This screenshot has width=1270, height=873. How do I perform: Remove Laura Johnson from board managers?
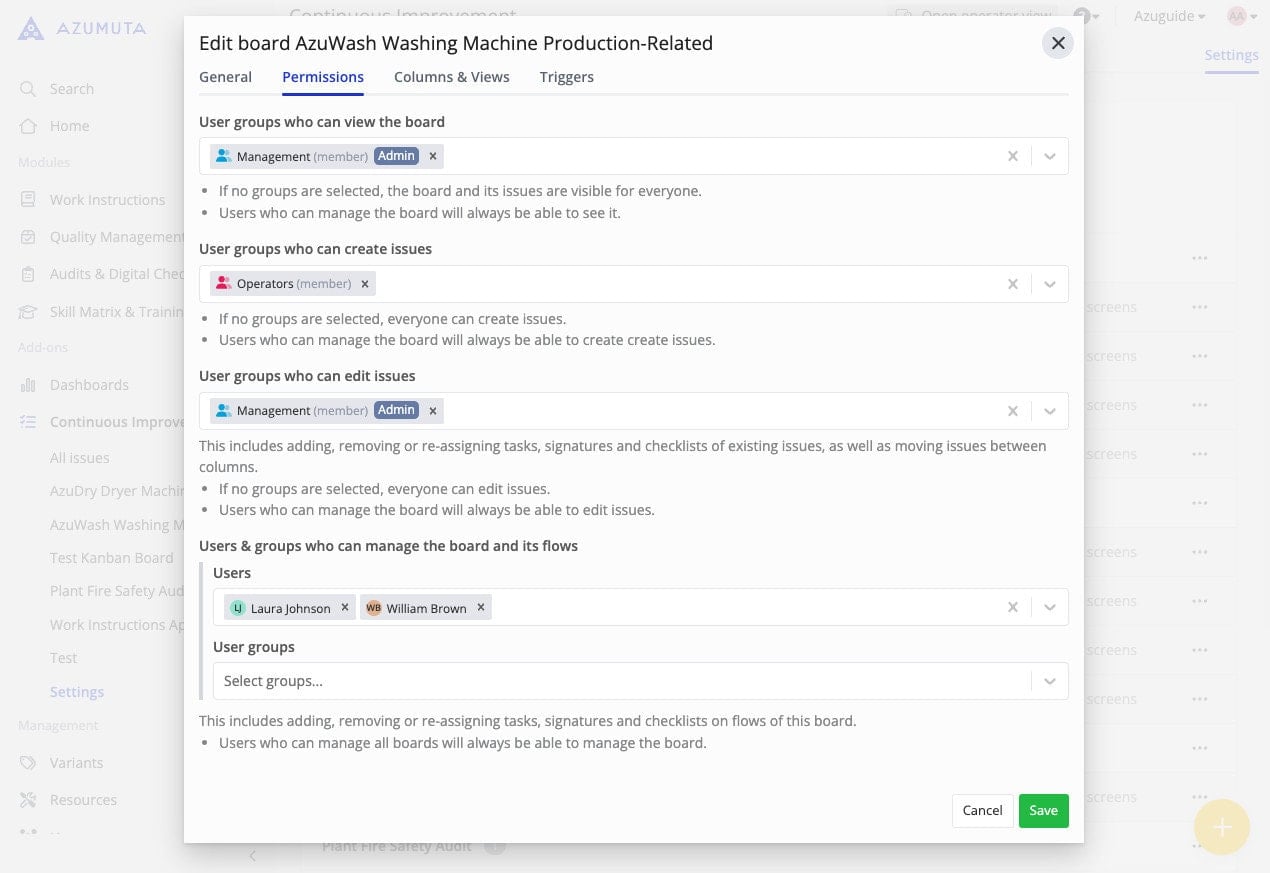[345, 607]
